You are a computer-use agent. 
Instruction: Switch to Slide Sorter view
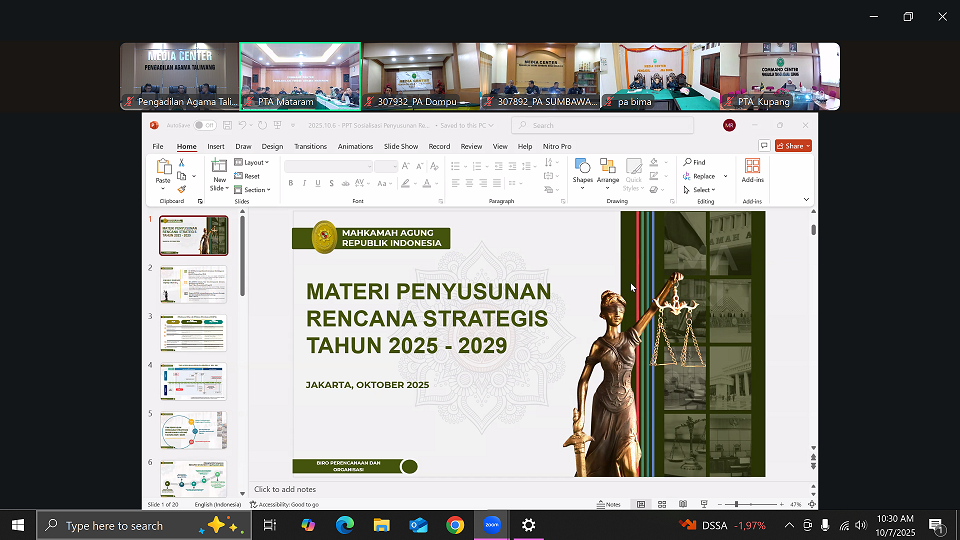tap(661, 504)
